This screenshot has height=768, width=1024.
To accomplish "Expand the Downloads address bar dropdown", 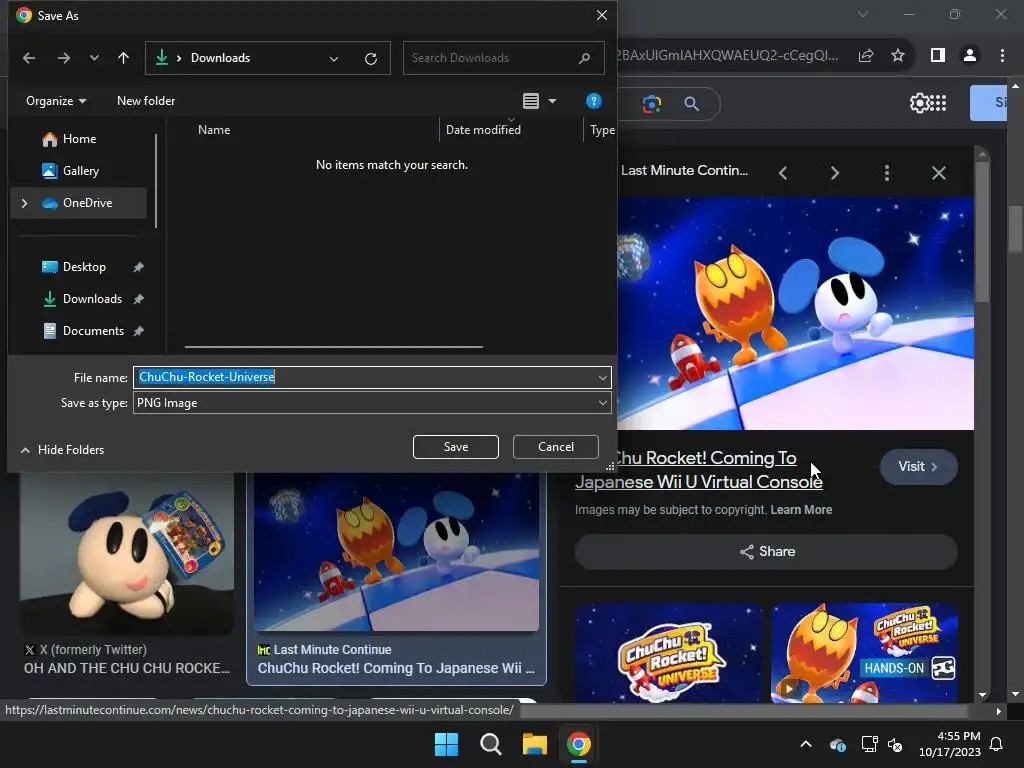I will tap(334, 58).
